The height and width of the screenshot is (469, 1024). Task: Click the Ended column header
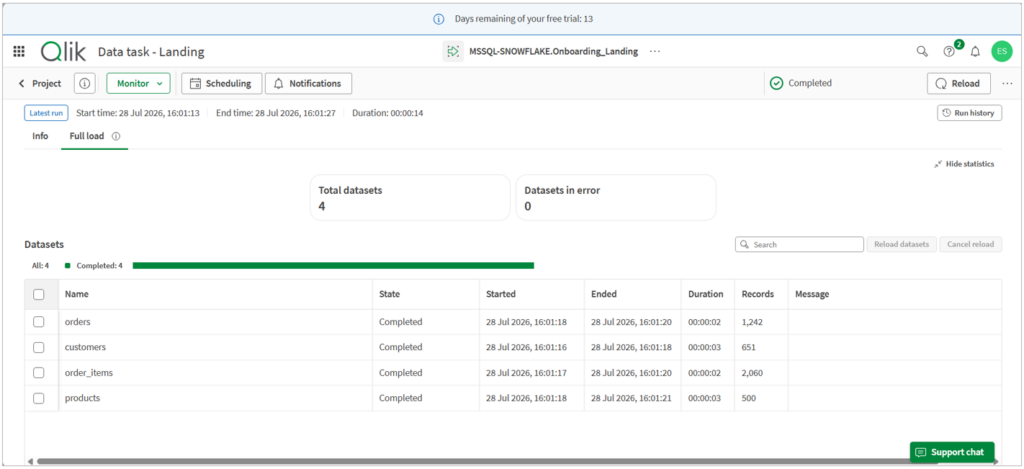(x=632, y=295)
